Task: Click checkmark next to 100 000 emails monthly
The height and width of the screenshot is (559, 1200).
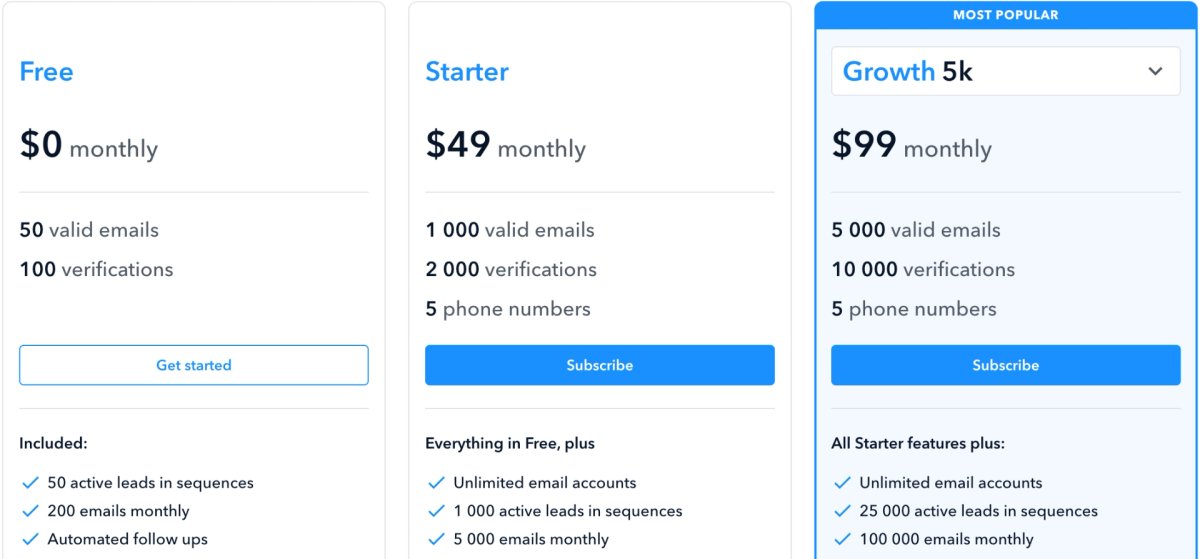Action: tap(842, 539)
